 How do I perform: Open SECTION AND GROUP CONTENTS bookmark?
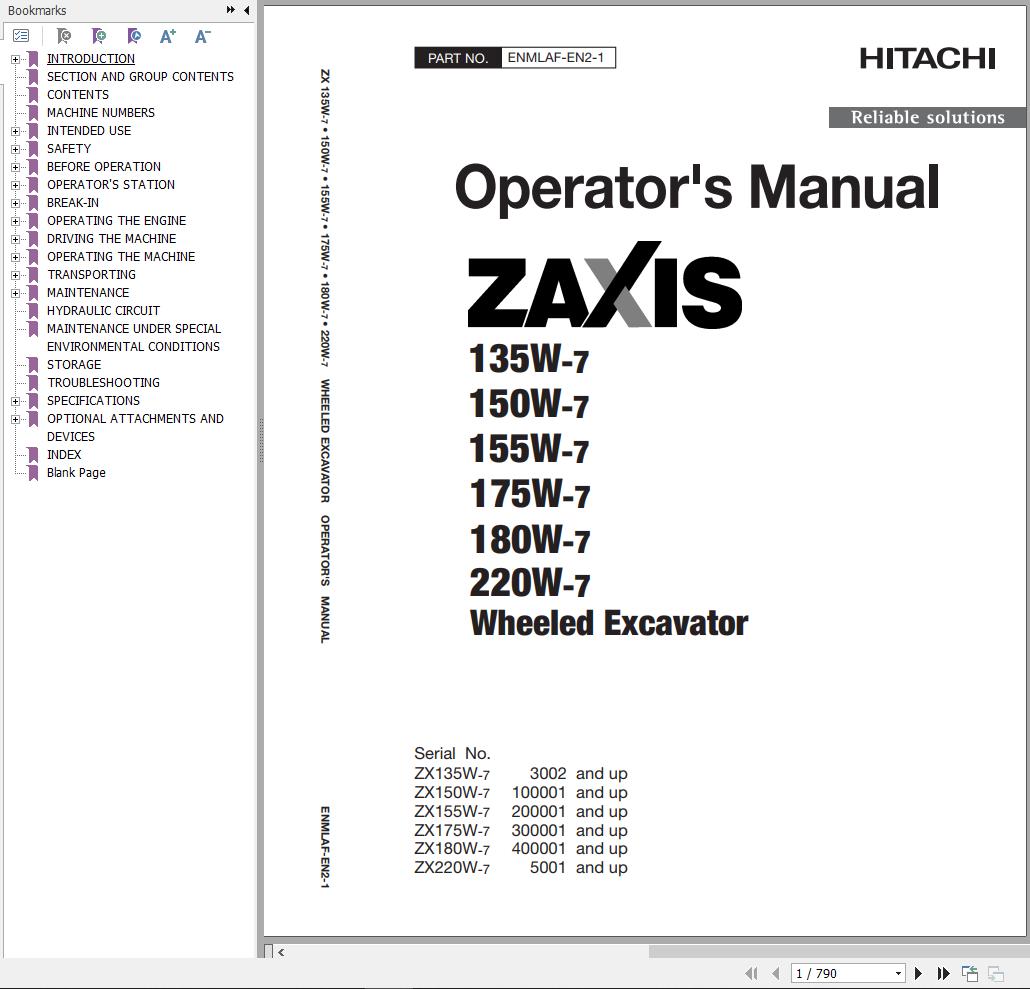click(x=140, y=77)
